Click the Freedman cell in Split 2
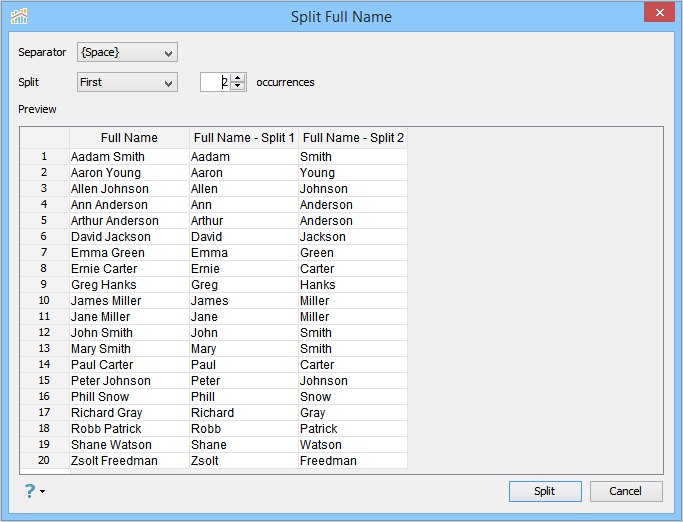 328,460
